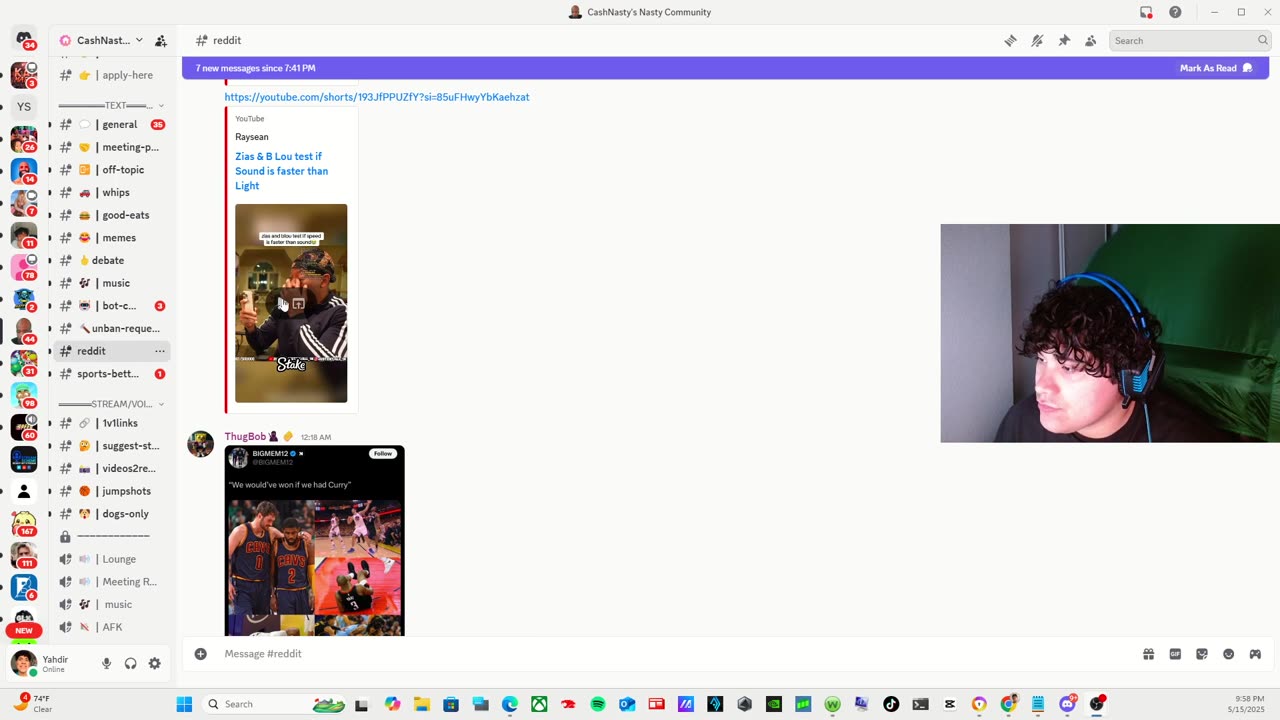Jump to new messages via purple banner text
This screenshot has height=720, width=1280.
tap(255, 68)
